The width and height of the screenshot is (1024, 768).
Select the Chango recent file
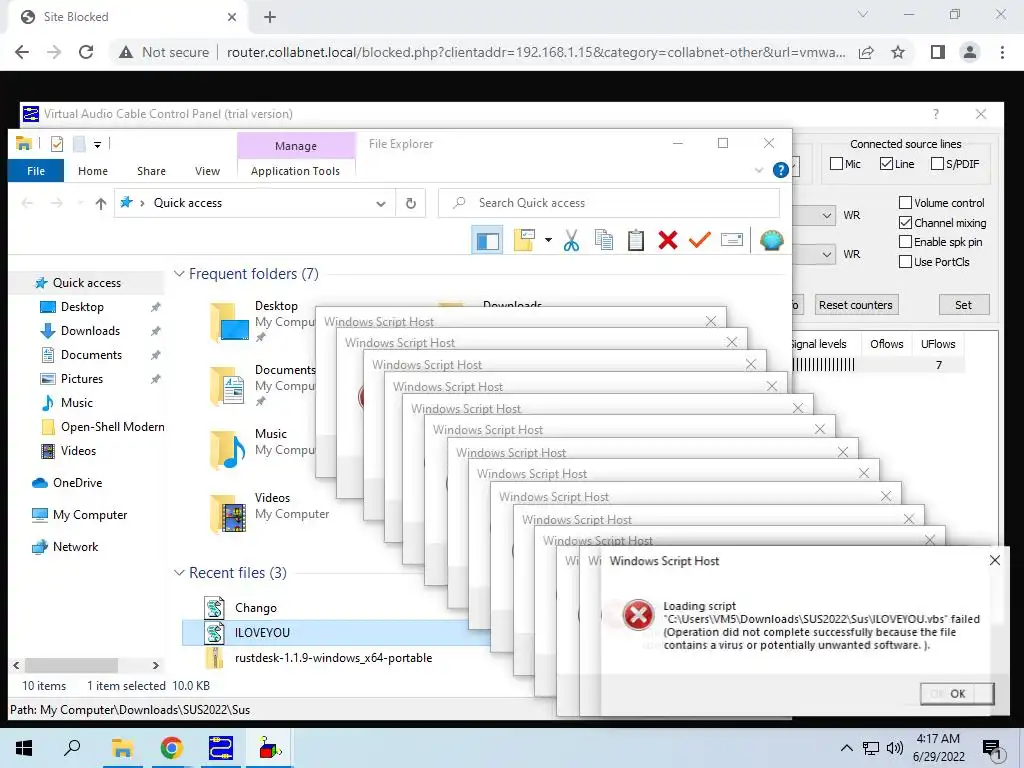pyautogui.click(x=255, y=607)
